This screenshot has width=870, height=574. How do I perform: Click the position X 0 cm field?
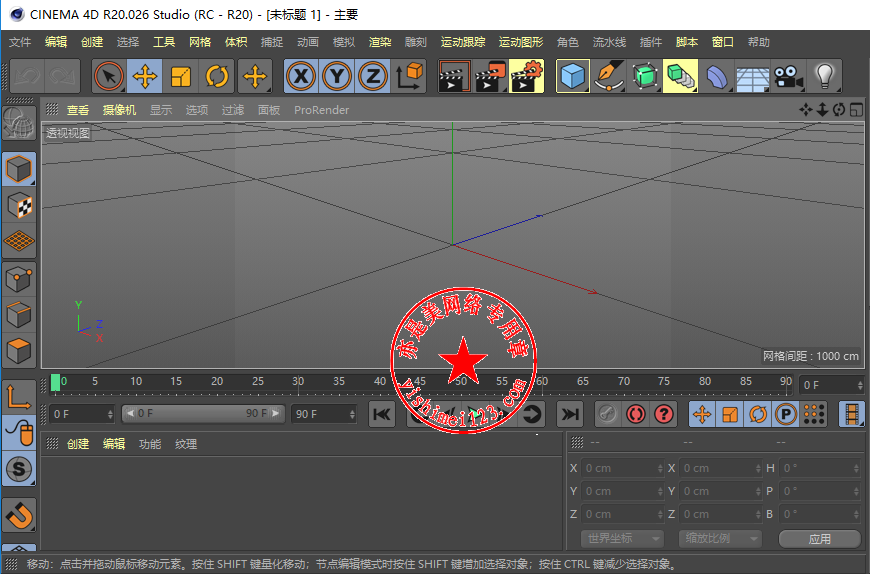(x=623, y=468)
